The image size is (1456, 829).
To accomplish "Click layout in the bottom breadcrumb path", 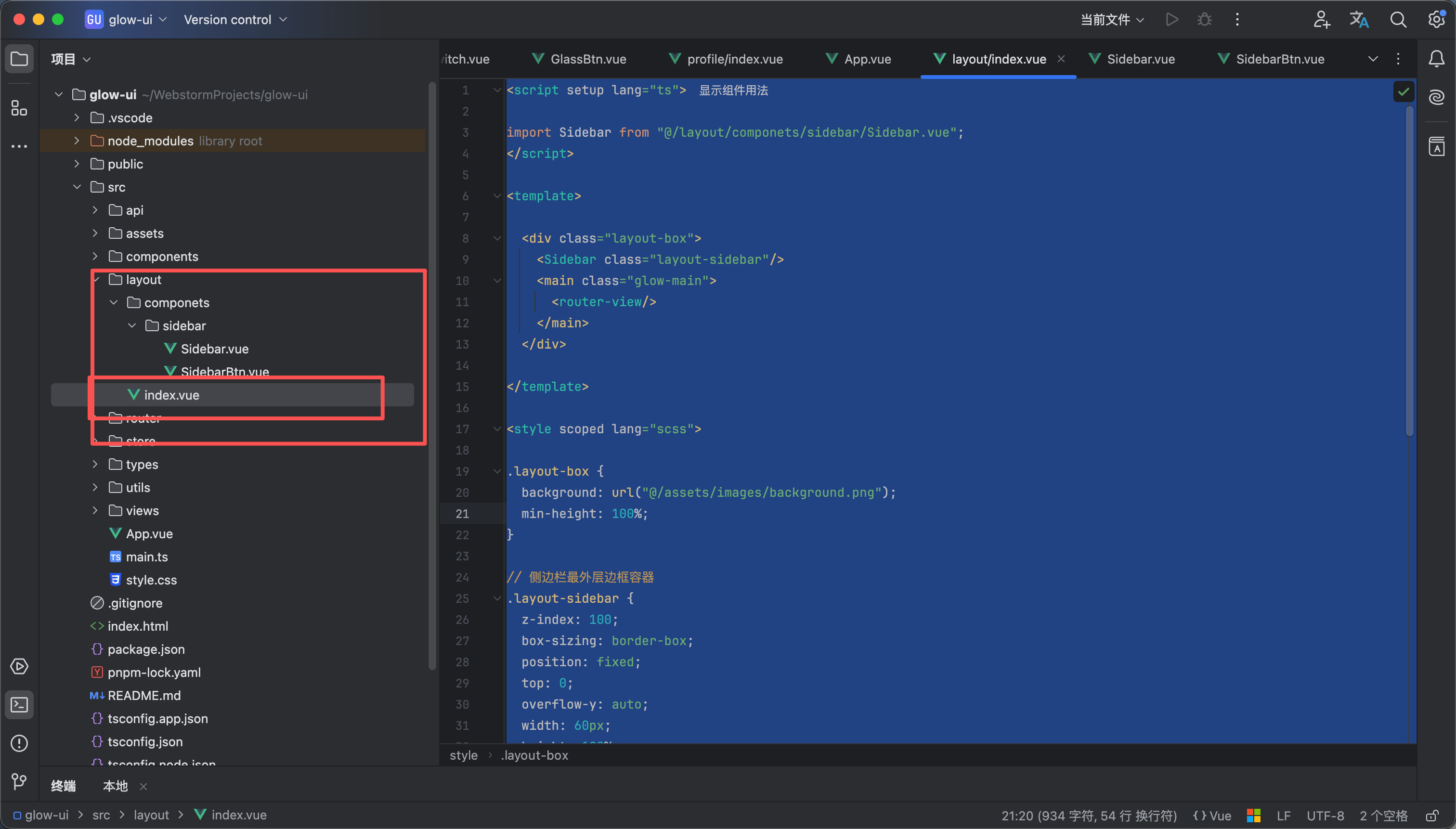I will (151, 816).
